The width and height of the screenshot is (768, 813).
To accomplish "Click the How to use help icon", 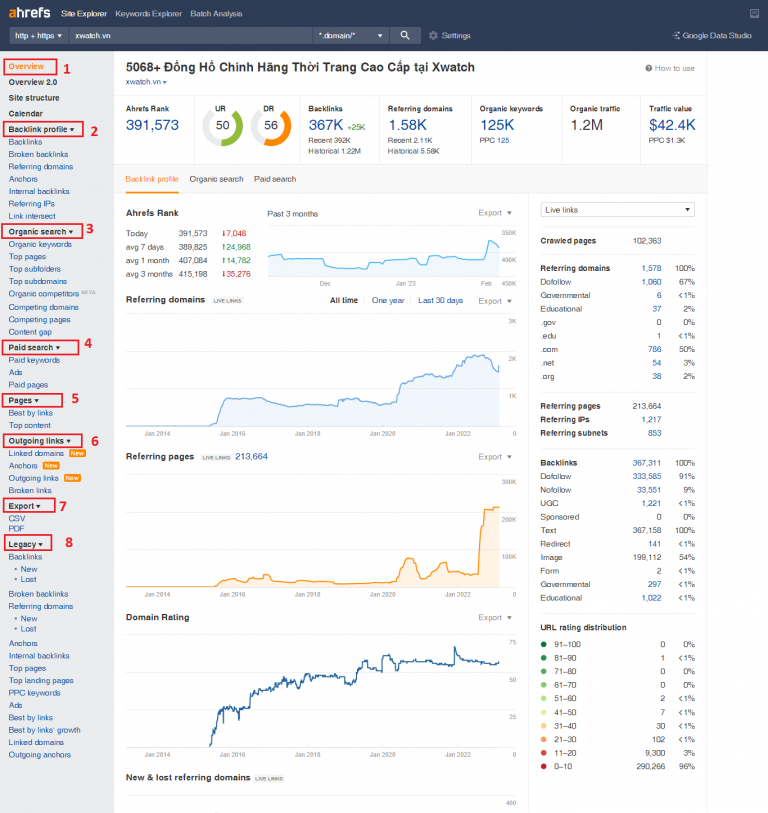I will pyautogui.click(x=669, y=68).
